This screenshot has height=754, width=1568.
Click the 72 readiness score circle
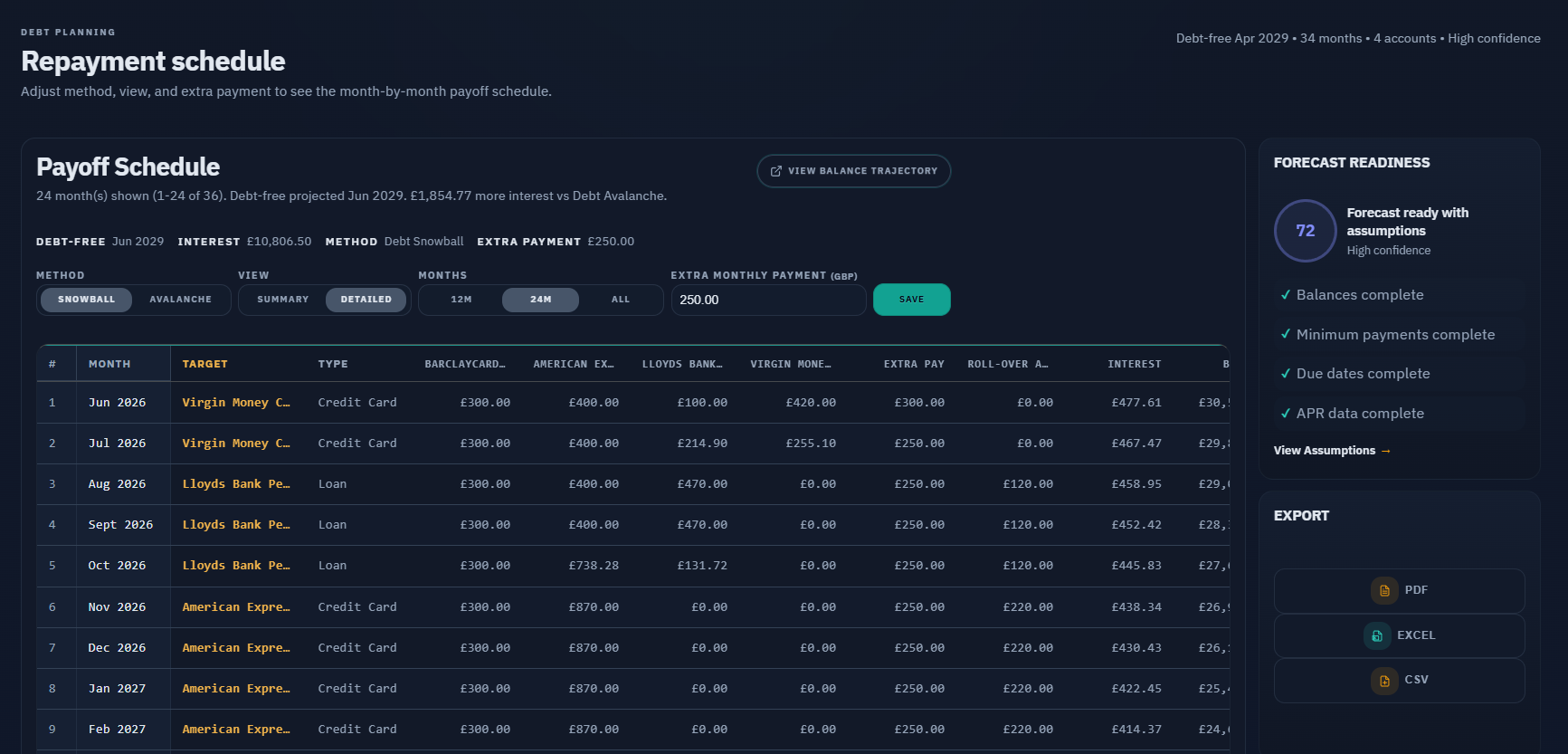1306,231
